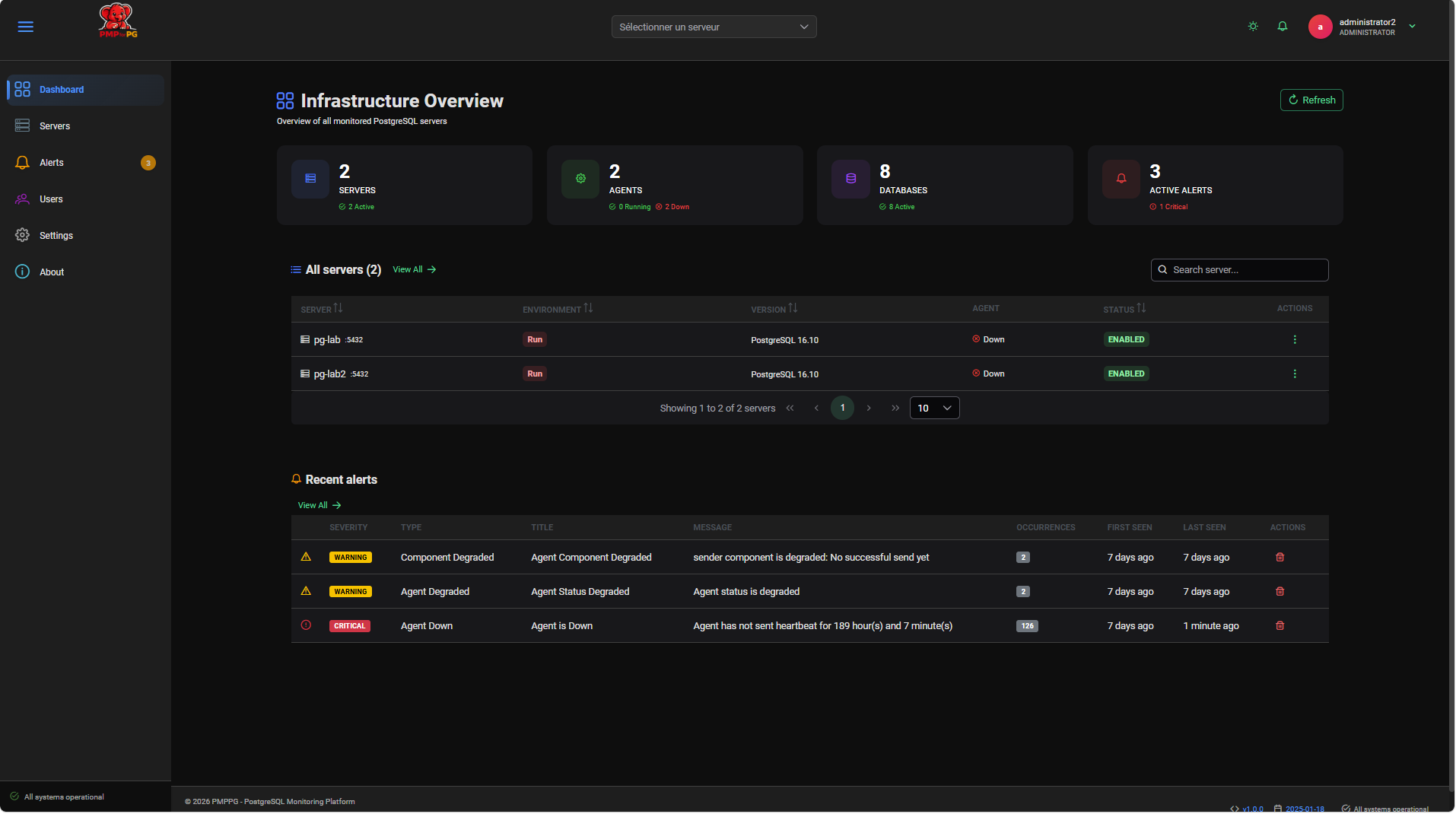Open the pg-lab server row name
This screenshot has width=1456, height=814.
(x=327, y=340)
